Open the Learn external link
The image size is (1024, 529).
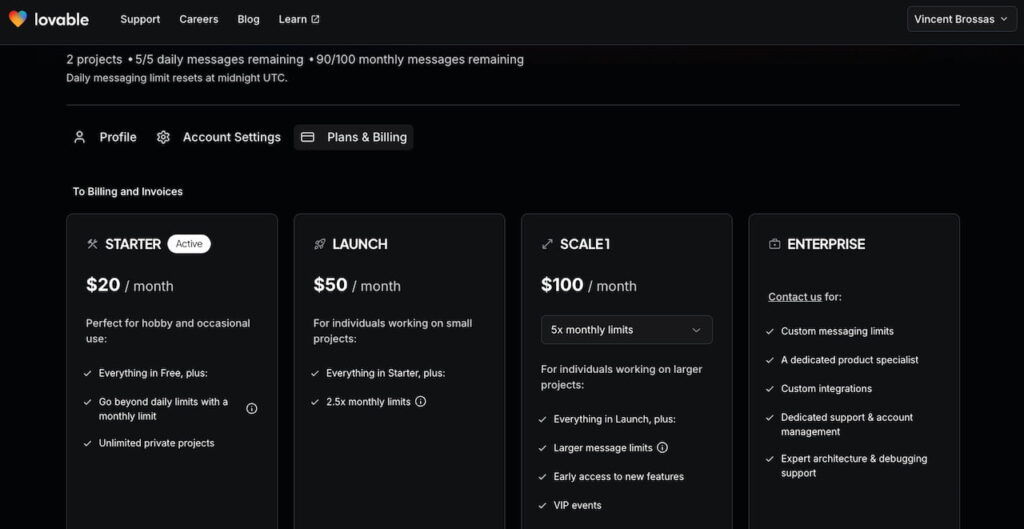coord(299,20)
